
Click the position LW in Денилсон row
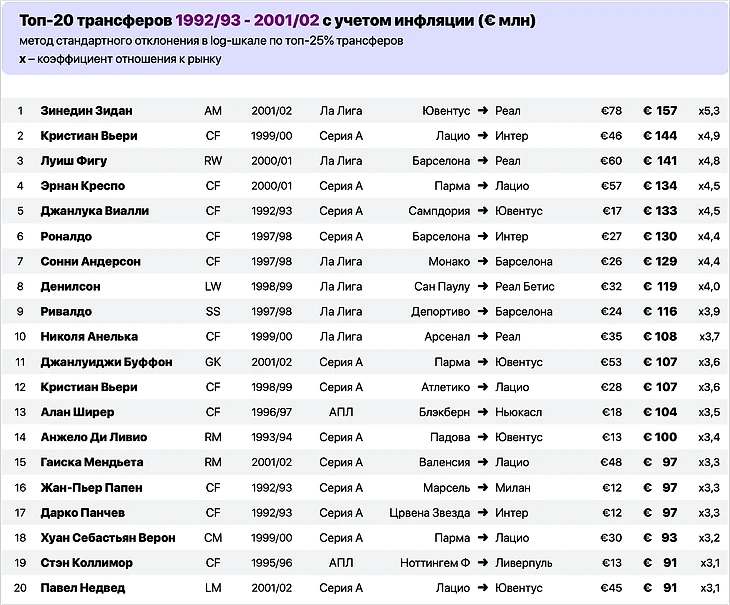(x=213, y=287)
